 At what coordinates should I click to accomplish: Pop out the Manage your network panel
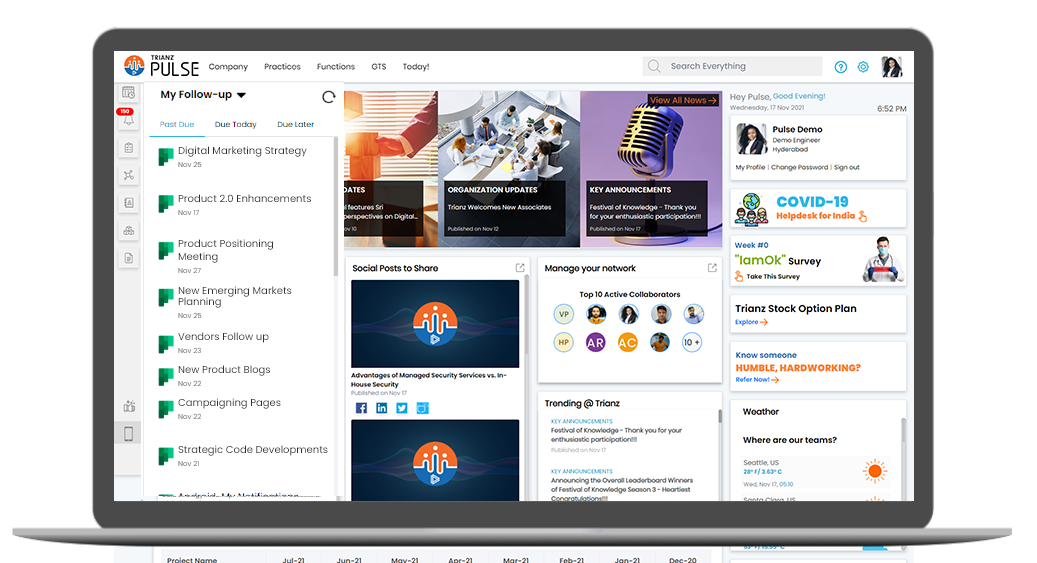(712, 268)
